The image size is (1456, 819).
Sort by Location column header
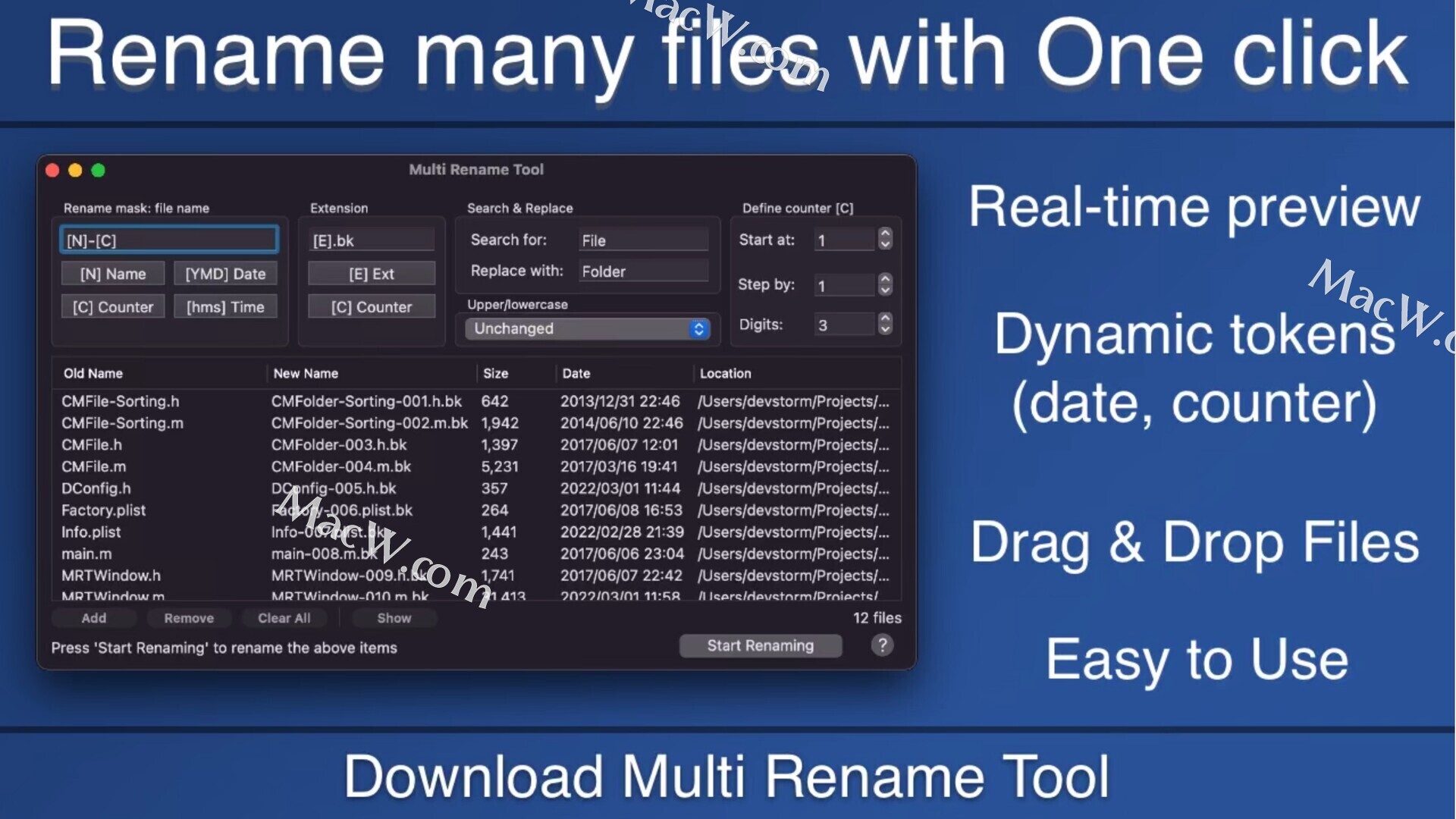(797, 373)
